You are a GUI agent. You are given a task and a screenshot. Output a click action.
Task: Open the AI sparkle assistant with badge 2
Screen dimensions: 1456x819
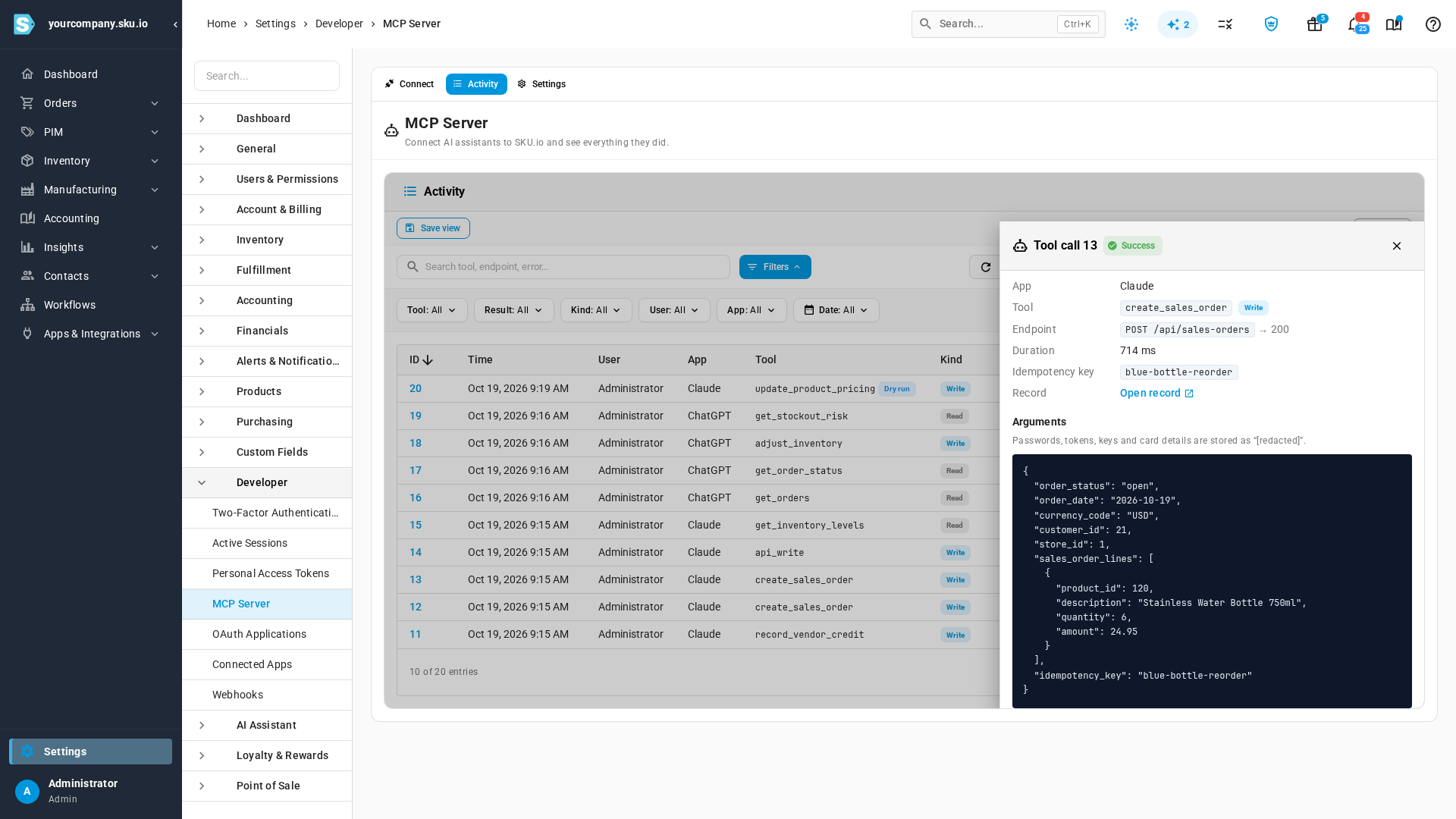click(x=1177, y=24)
